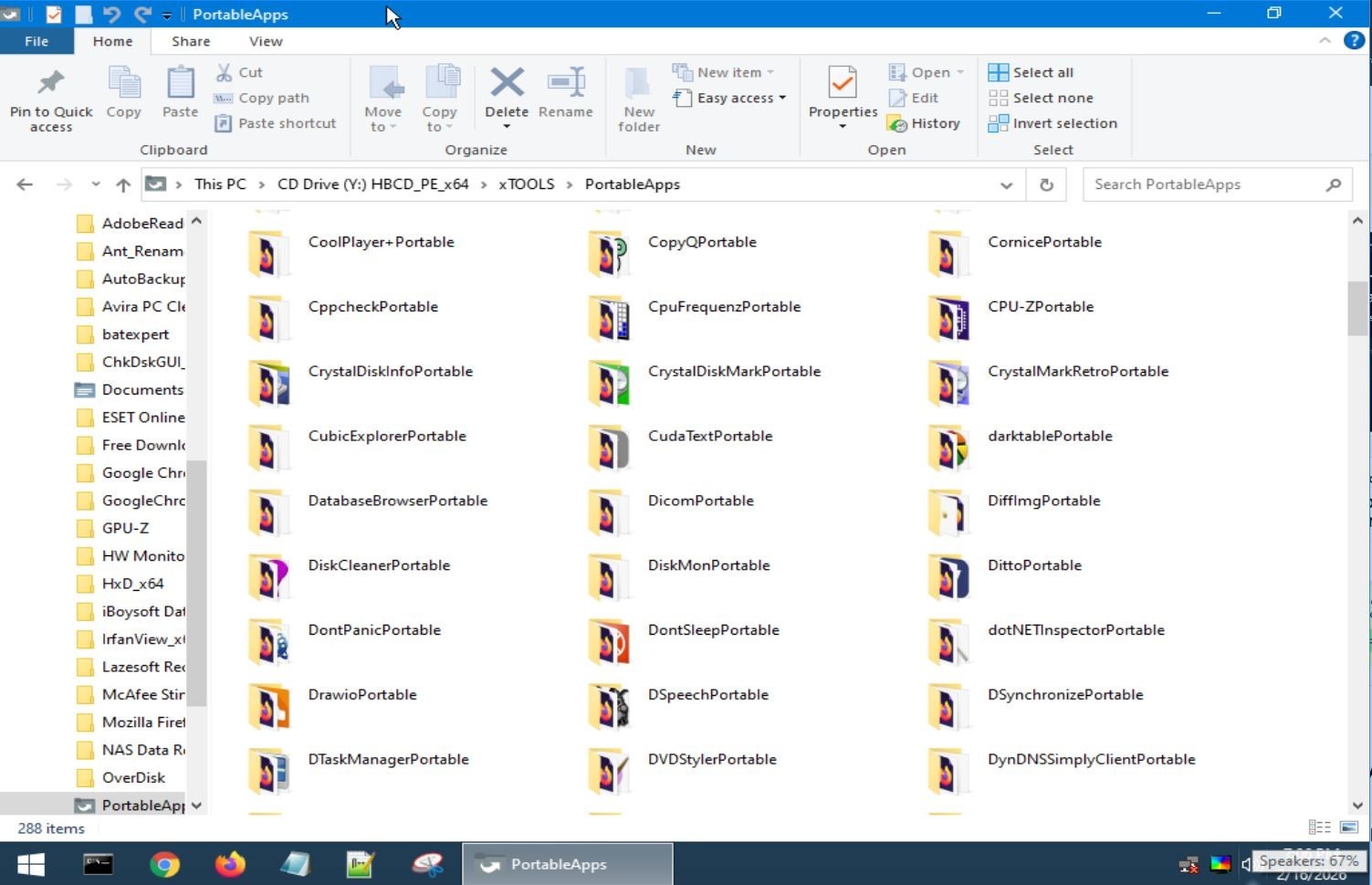Viewport: 1372px width, 885px height.
Task: Click xTOOLS in the address breadcrumb
Action: pyautogui.click(x=526, y=184)
